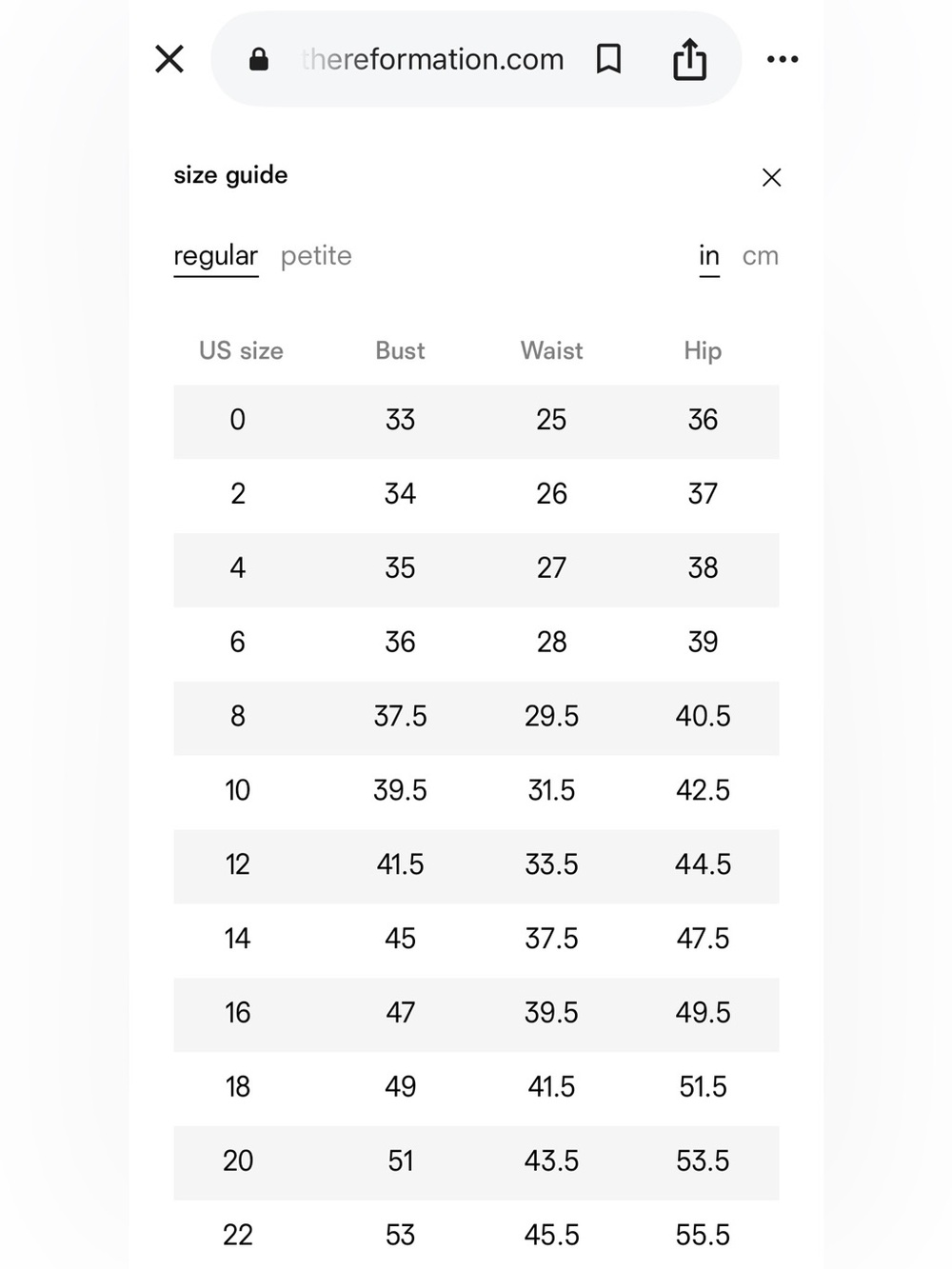This screenshot has height=1269, width=952.
Task: Click the Hip column header
Action: (x=703, y=350)
